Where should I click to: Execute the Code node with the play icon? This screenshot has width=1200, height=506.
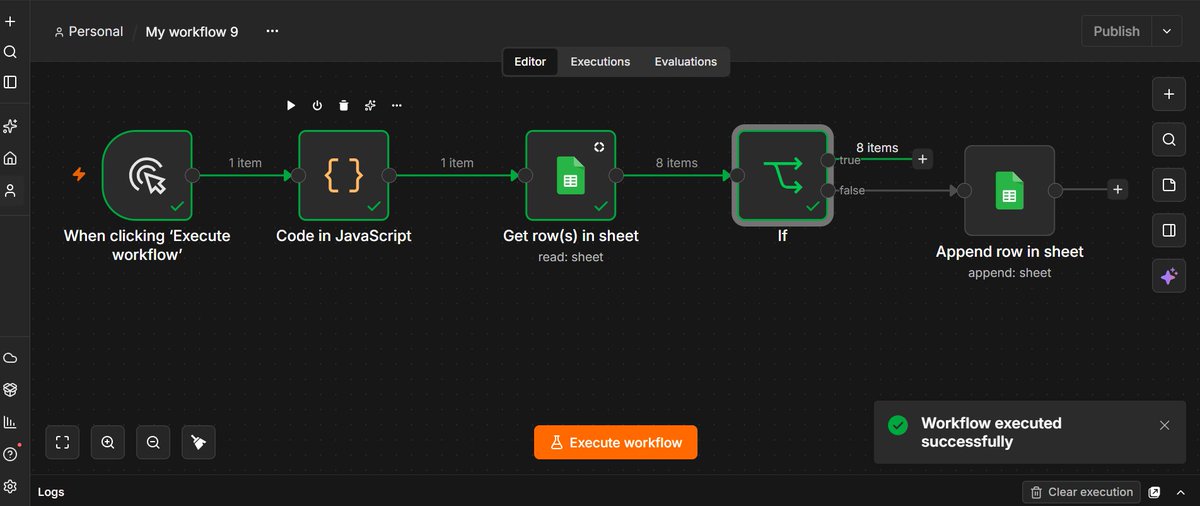click(291, 105)
